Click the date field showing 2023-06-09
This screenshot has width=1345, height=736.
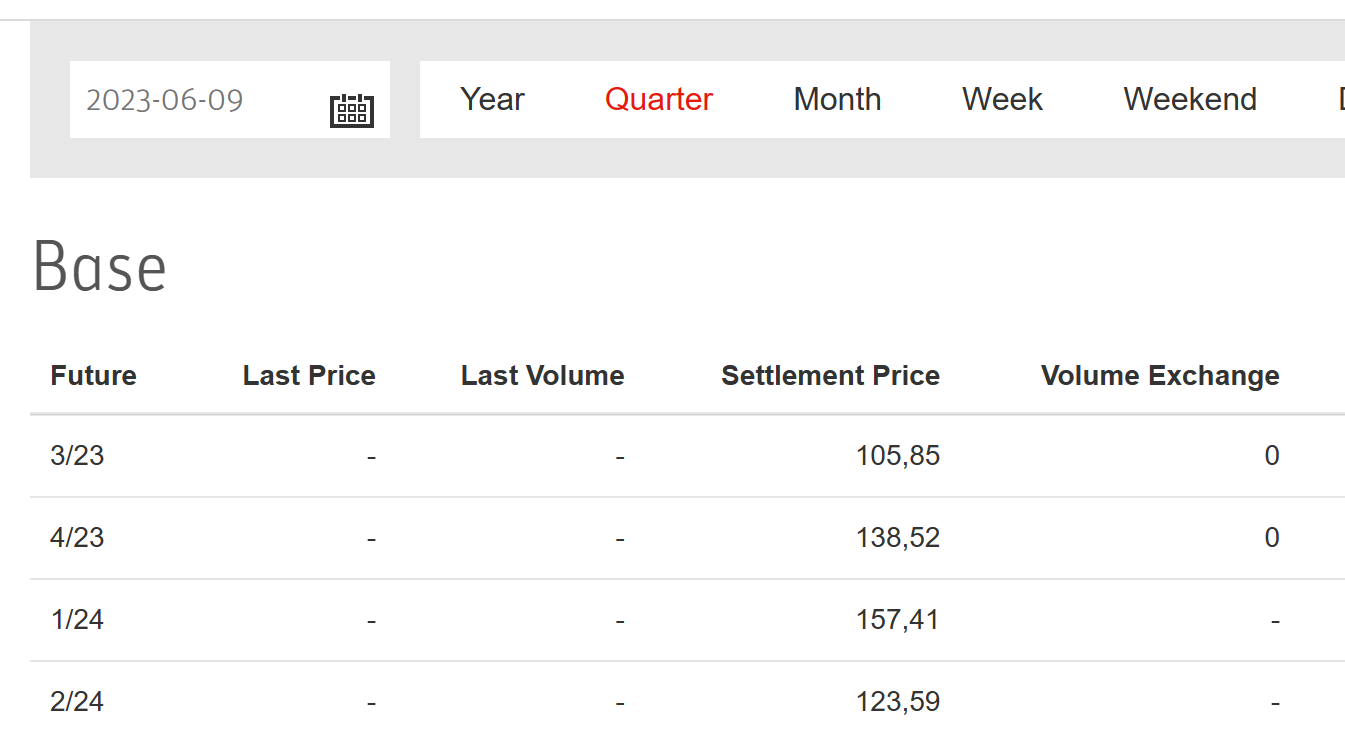230,99
